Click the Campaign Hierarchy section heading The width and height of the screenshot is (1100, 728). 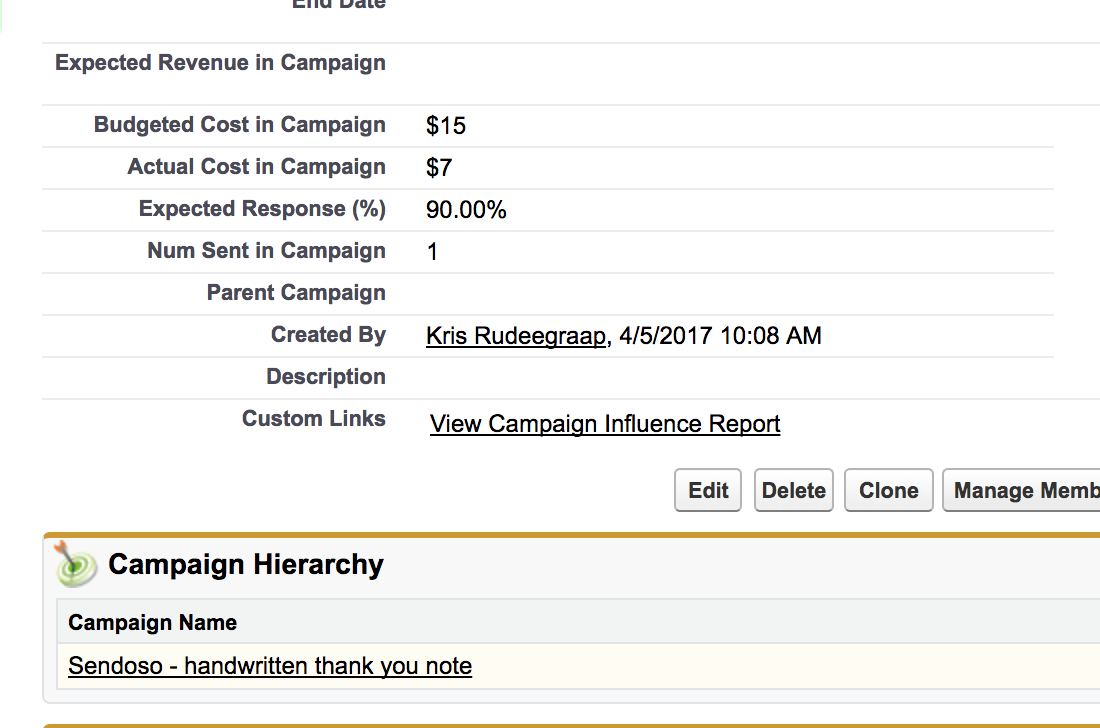(246, 565)
